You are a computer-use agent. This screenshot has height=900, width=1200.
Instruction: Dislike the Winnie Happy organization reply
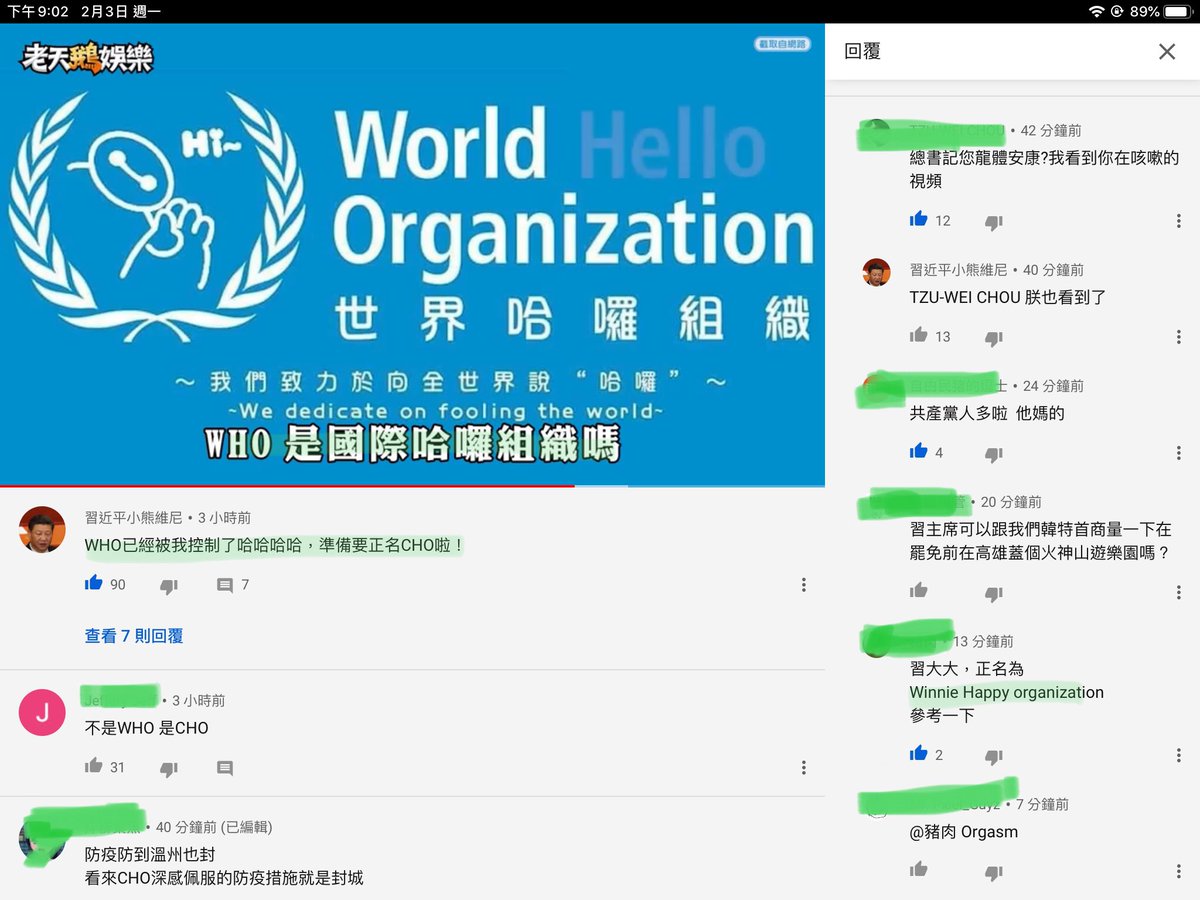994,757
